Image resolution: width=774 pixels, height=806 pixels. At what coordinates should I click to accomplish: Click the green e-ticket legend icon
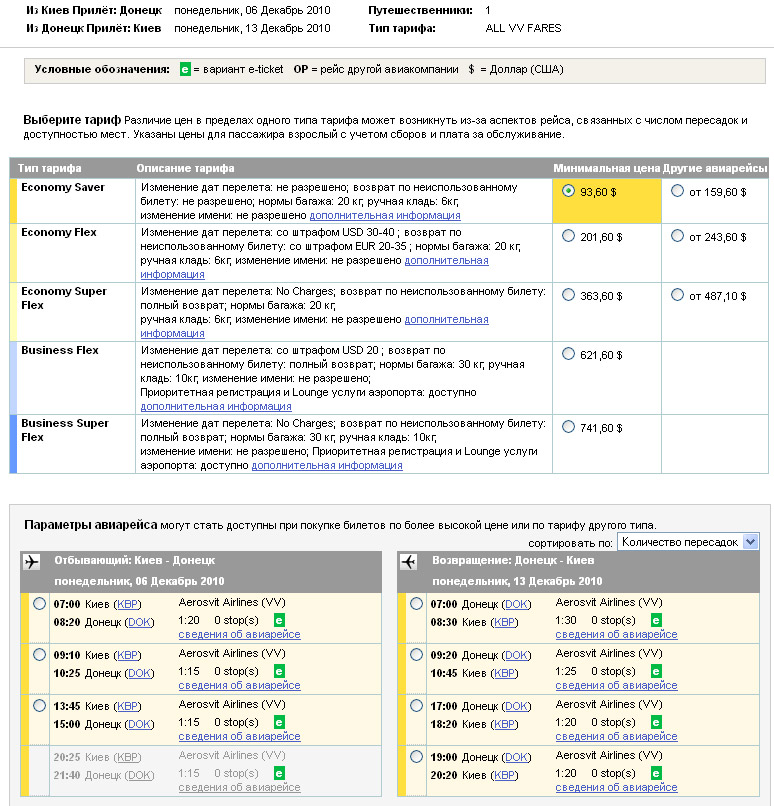[x=185, y=69]
